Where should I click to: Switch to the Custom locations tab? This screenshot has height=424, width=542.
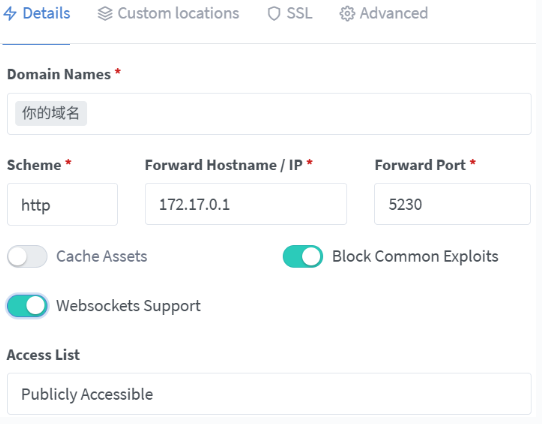point(168,14)
